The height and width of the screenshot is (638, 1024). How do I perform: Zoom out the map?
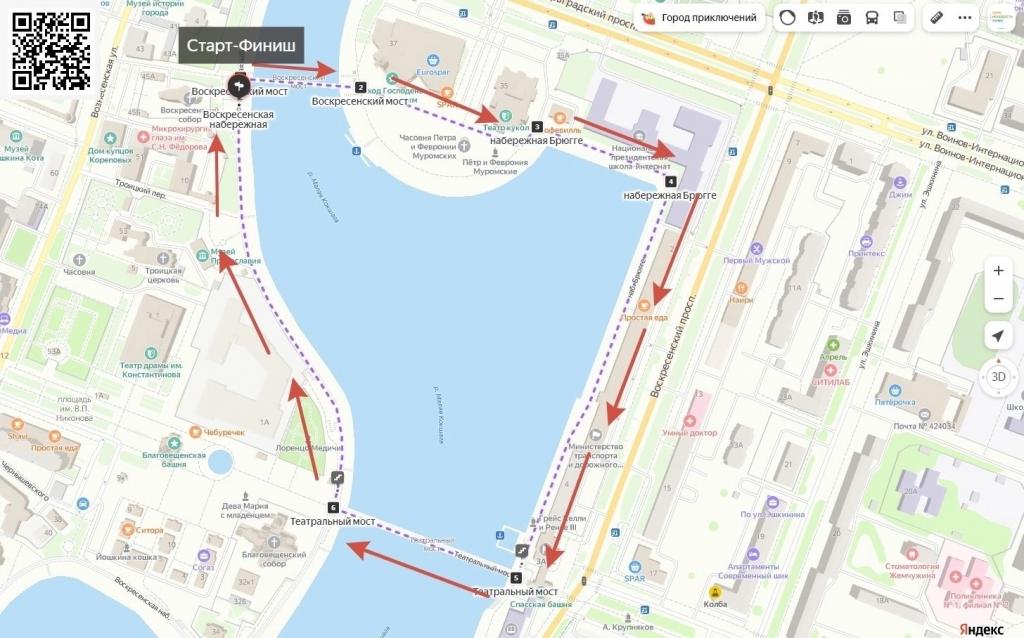pyautogui.click(x=998, y=298)
